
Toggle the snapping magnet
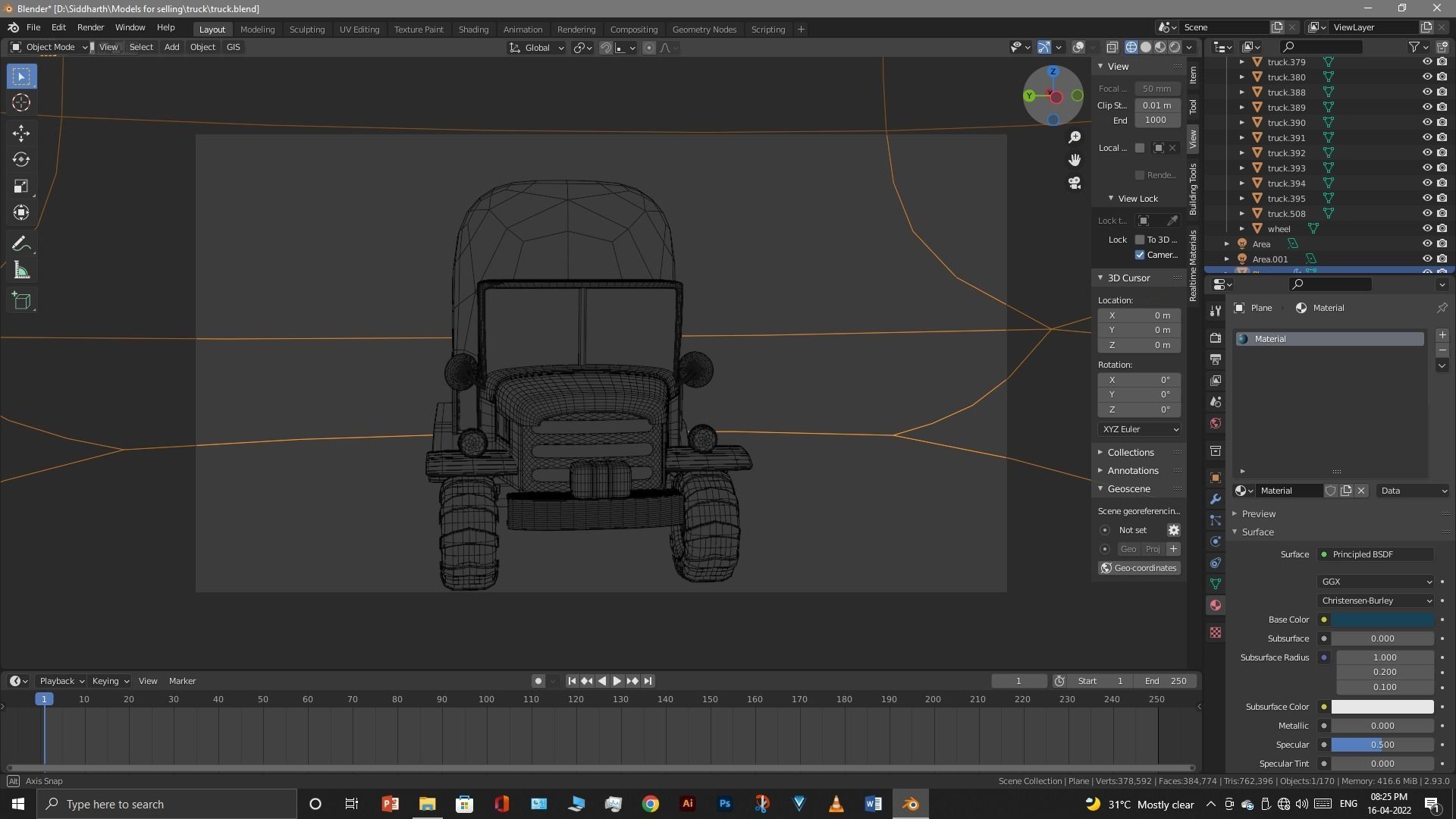606,48
